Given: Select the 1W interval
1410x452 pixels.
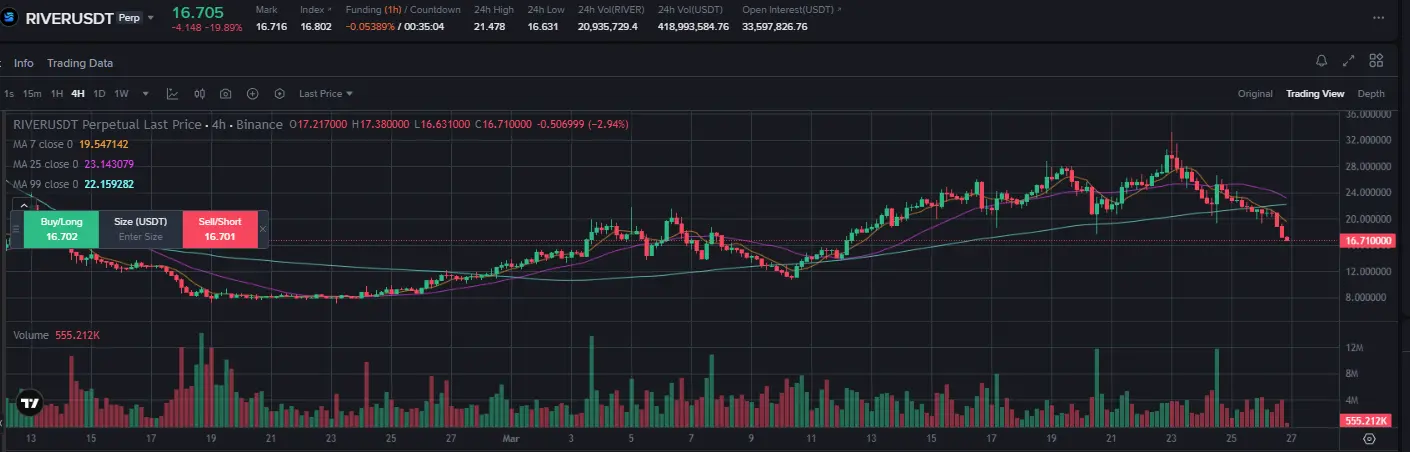Looking at the screenshot, I should 121,94.
